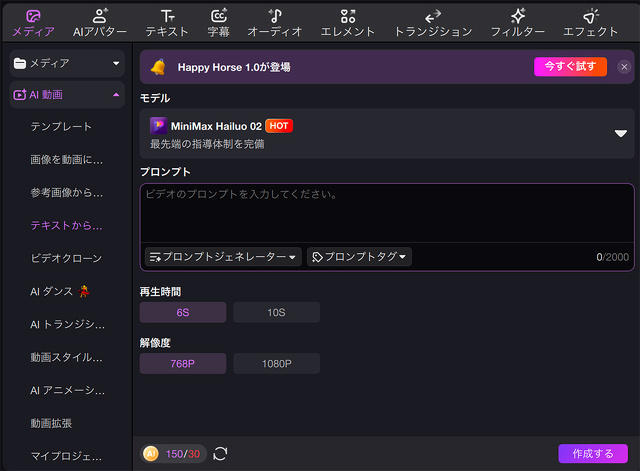
Task: Expand the メディア folder dropdown in sidebar
Action: [x=67, y=63]
